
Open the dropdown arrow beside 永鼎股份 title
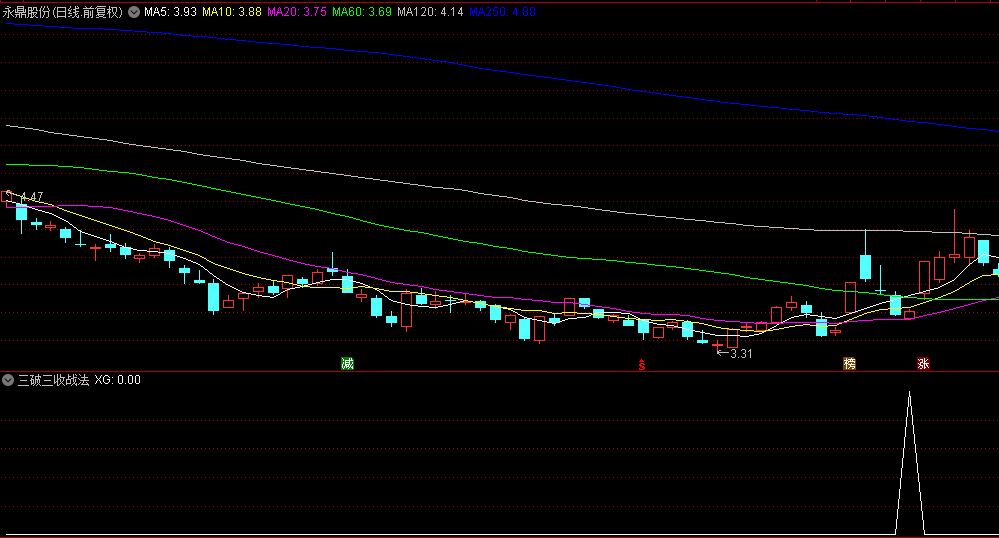point(134,12)
